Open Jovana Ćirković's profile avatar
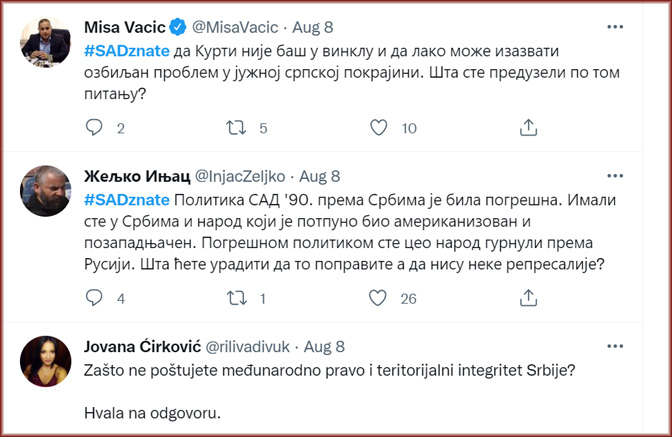This screenshot has width=672, height=437. click(x=45, y=362)
